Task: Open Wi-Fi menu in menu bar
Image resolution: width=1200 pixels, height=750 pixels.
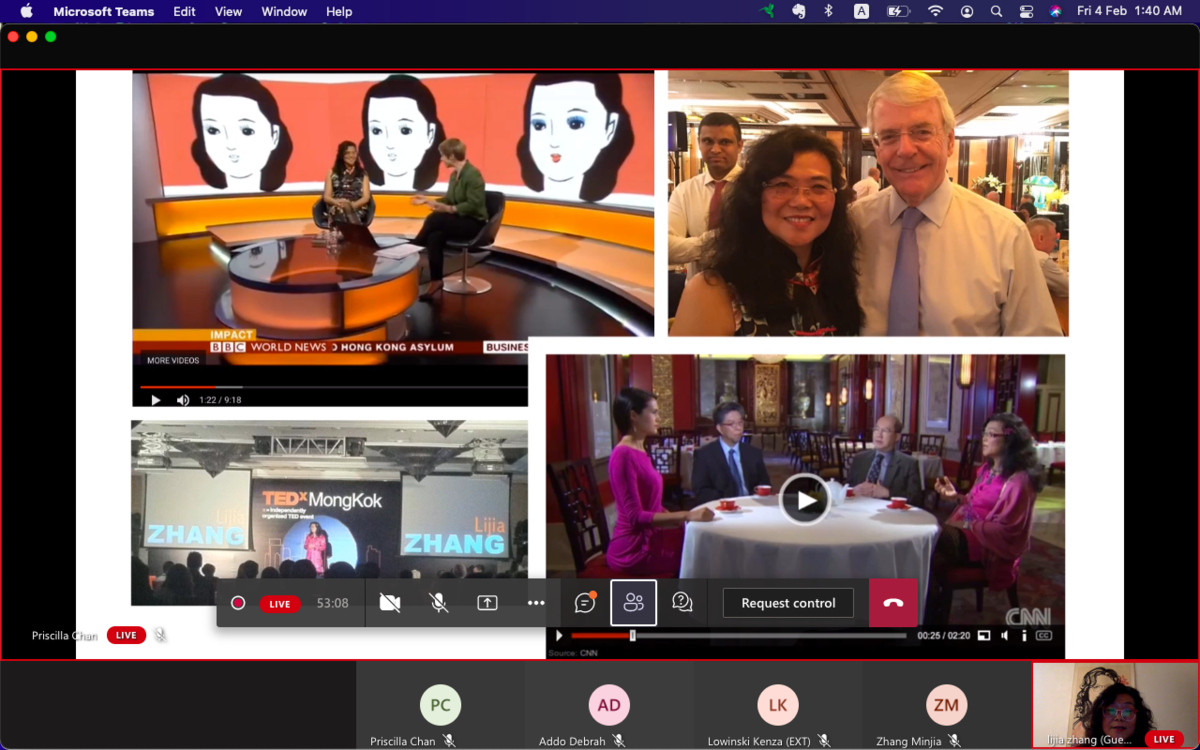Action: [935, 11]
